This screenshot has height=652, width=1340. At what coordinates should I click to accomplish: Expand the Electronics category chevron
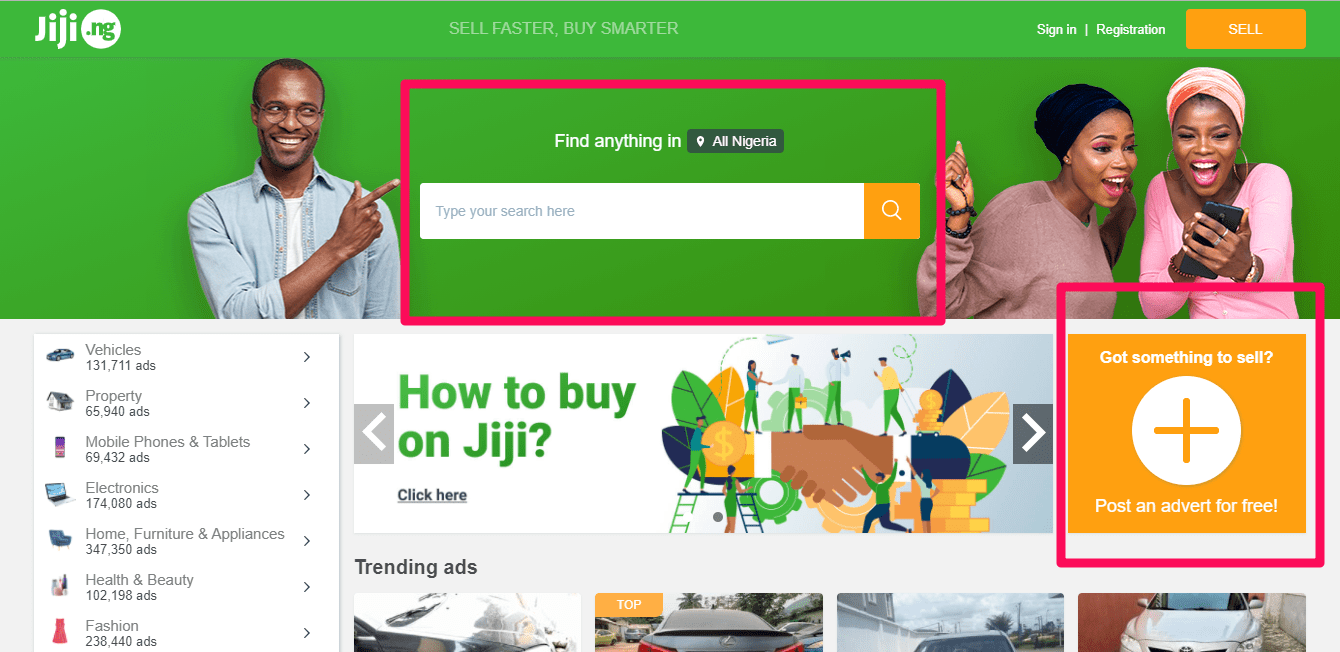pyautogui.click(x=307, y=495)
